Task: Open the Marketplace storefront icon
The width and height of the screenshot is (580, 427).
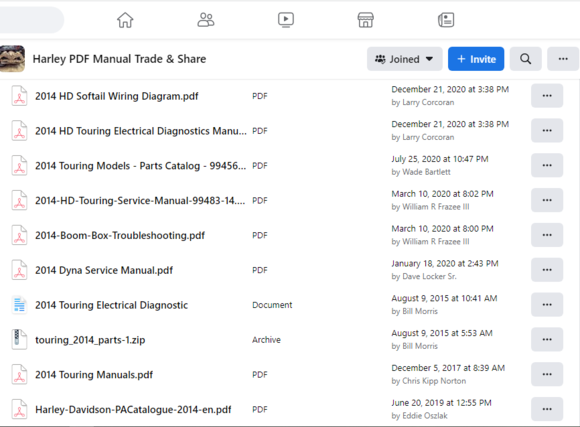Action: (365, 20)
